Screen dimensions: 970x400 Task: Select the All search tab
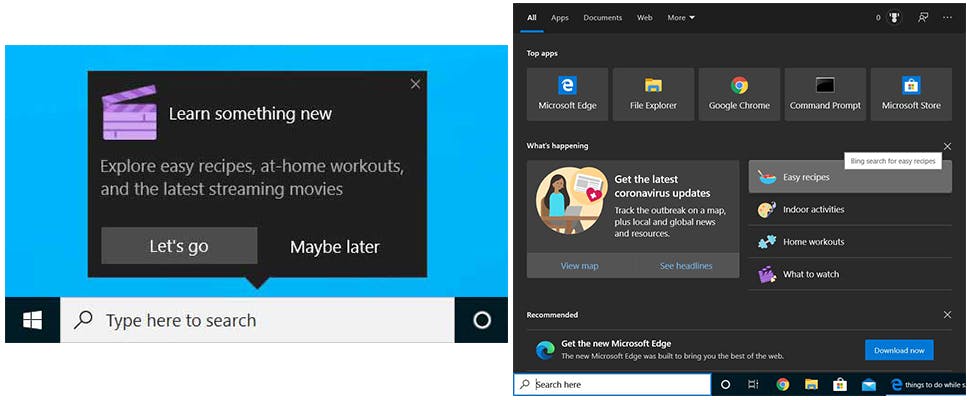coord(531,18)
